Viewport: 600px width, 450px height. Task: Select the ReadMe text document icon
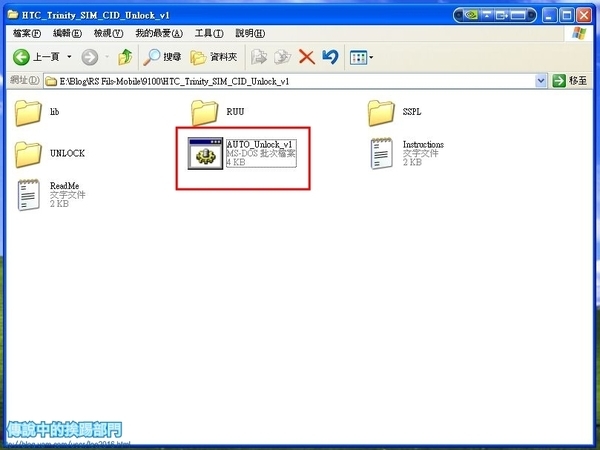[29, 195]
